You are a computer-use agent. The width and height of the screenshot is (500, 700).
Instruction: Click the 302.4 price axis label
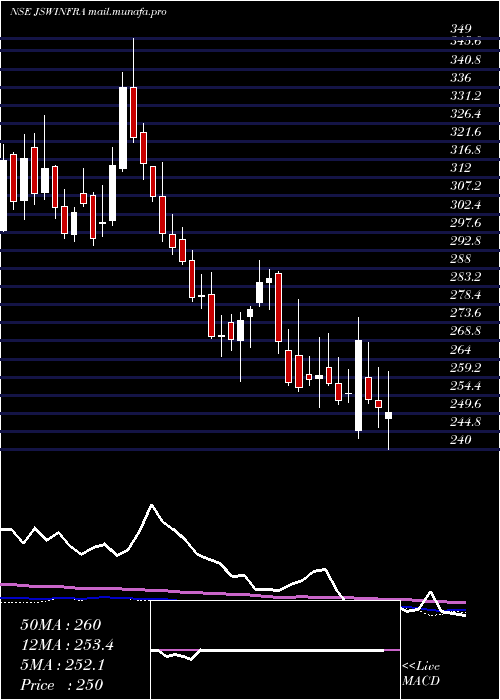[x=465, y=205]
